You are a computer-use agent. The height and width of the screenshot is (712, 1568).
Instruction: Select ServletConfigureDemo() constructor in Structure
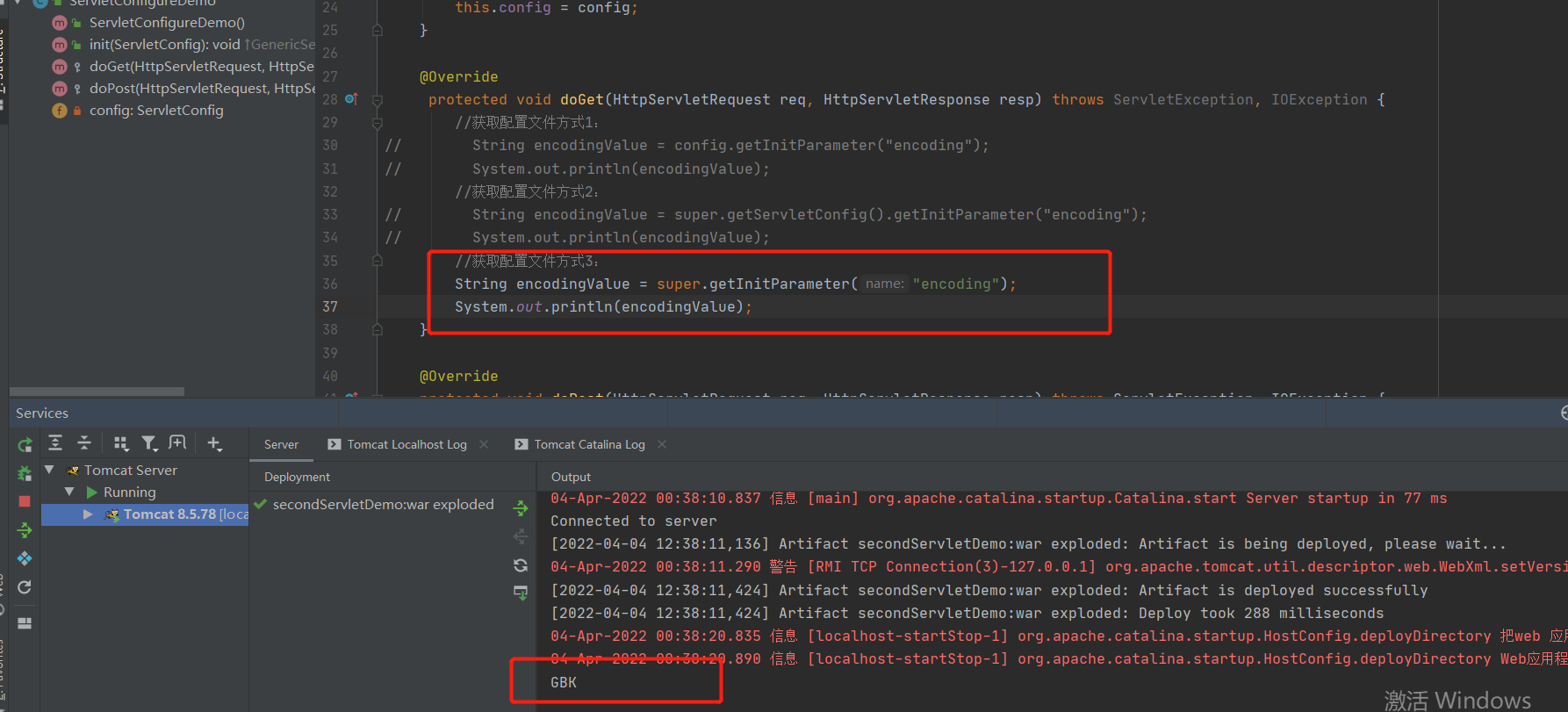[x=167, y=22]
